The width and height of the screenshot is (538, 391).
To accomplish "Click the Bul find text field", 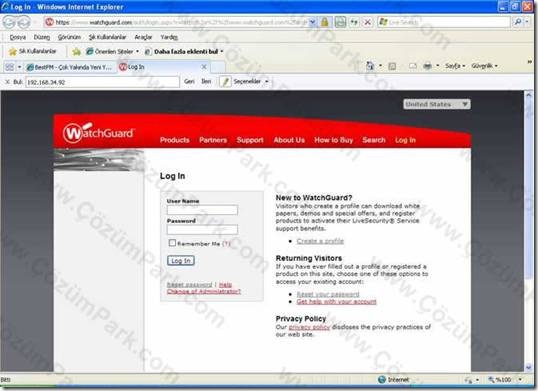I will click(102, 82).
